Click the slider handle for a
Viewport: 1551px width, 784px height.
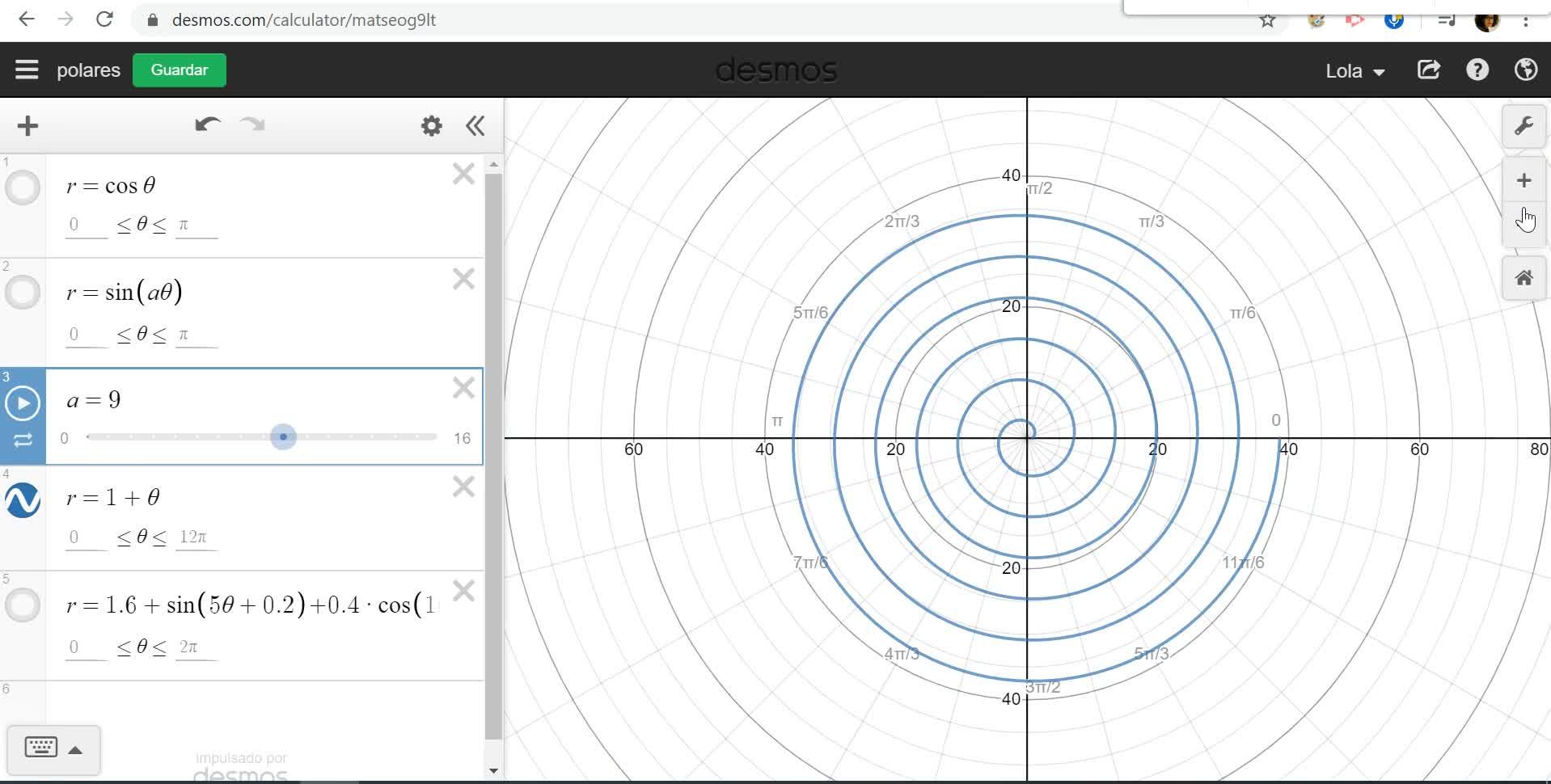coord(283,437)
